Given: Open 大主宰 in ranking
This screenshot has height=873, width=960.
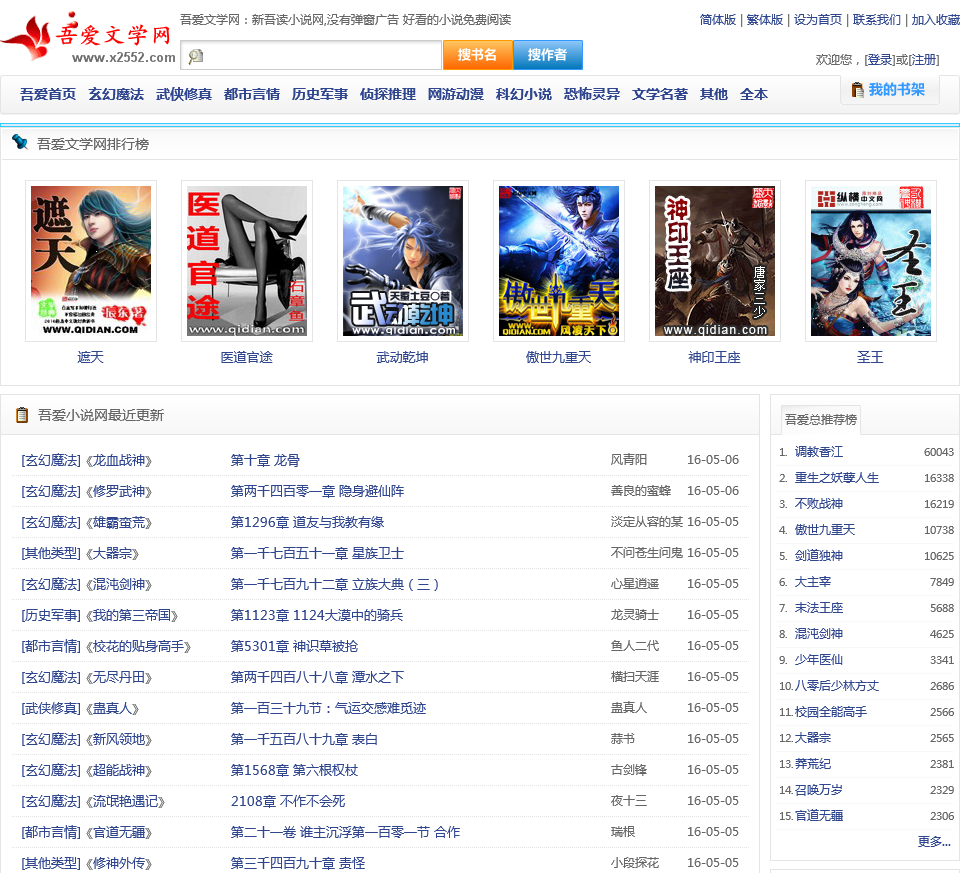Looking at the screenshot, I should click(812, 582).
